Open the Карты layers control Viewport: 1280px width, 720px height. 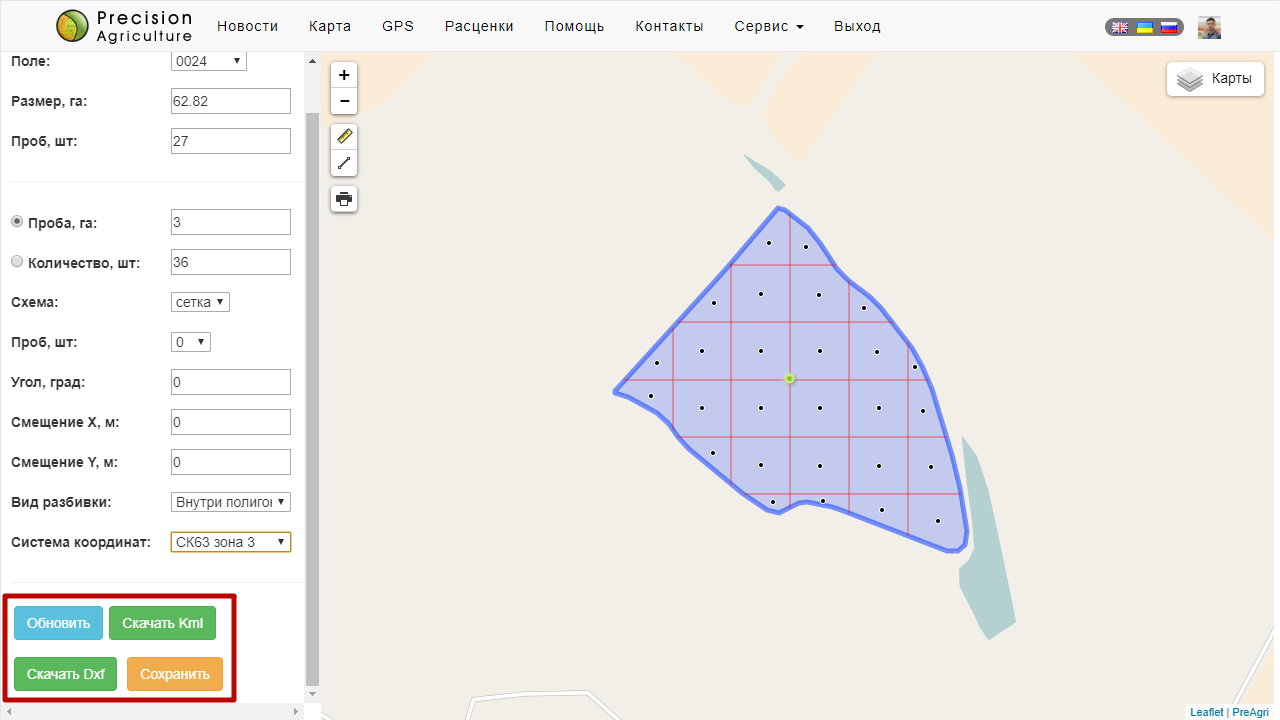(x=1215, y=79)
